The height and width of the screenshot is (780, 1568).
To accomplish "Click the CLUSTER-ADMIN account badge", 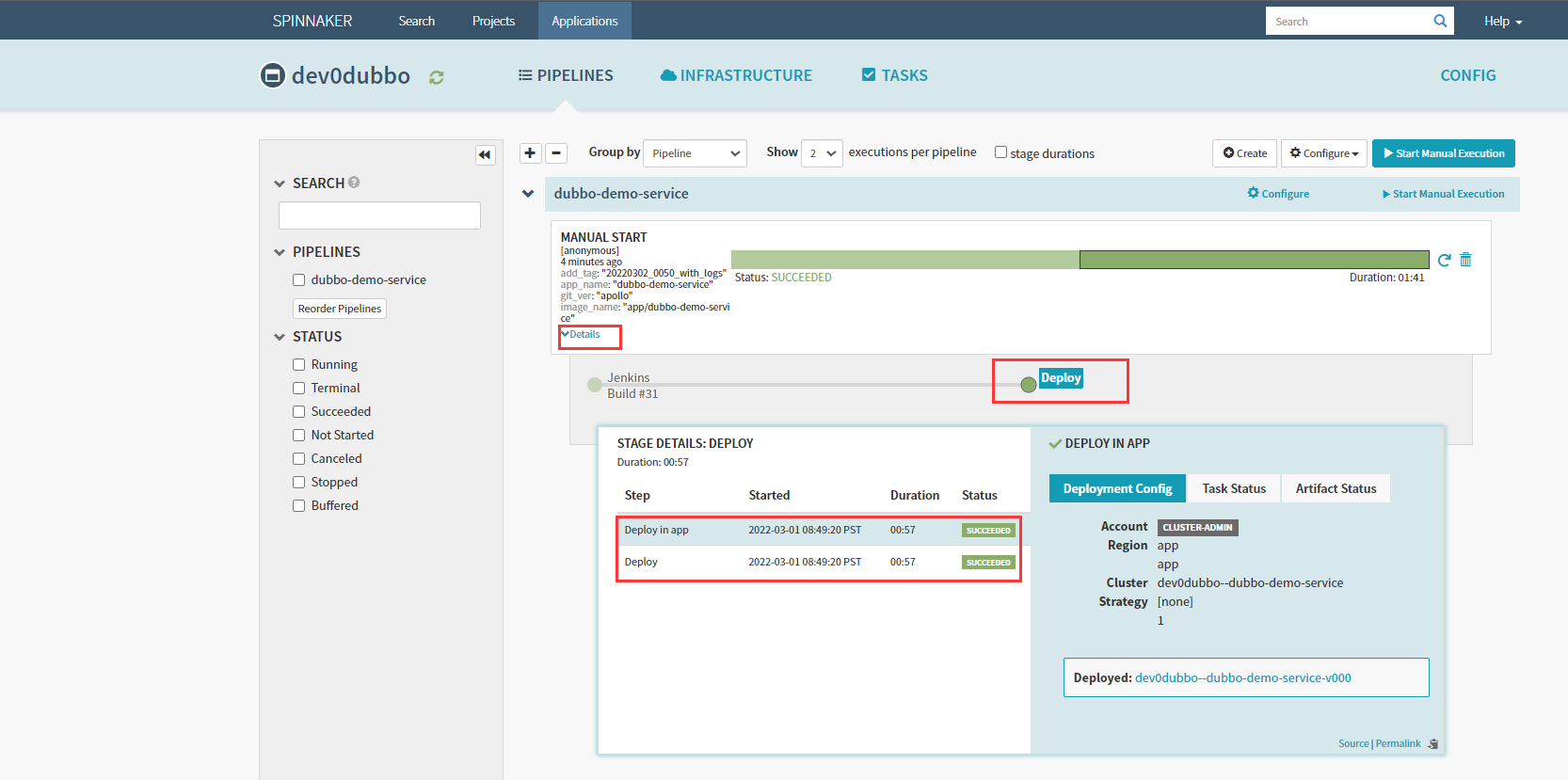I will (1197, 527).
